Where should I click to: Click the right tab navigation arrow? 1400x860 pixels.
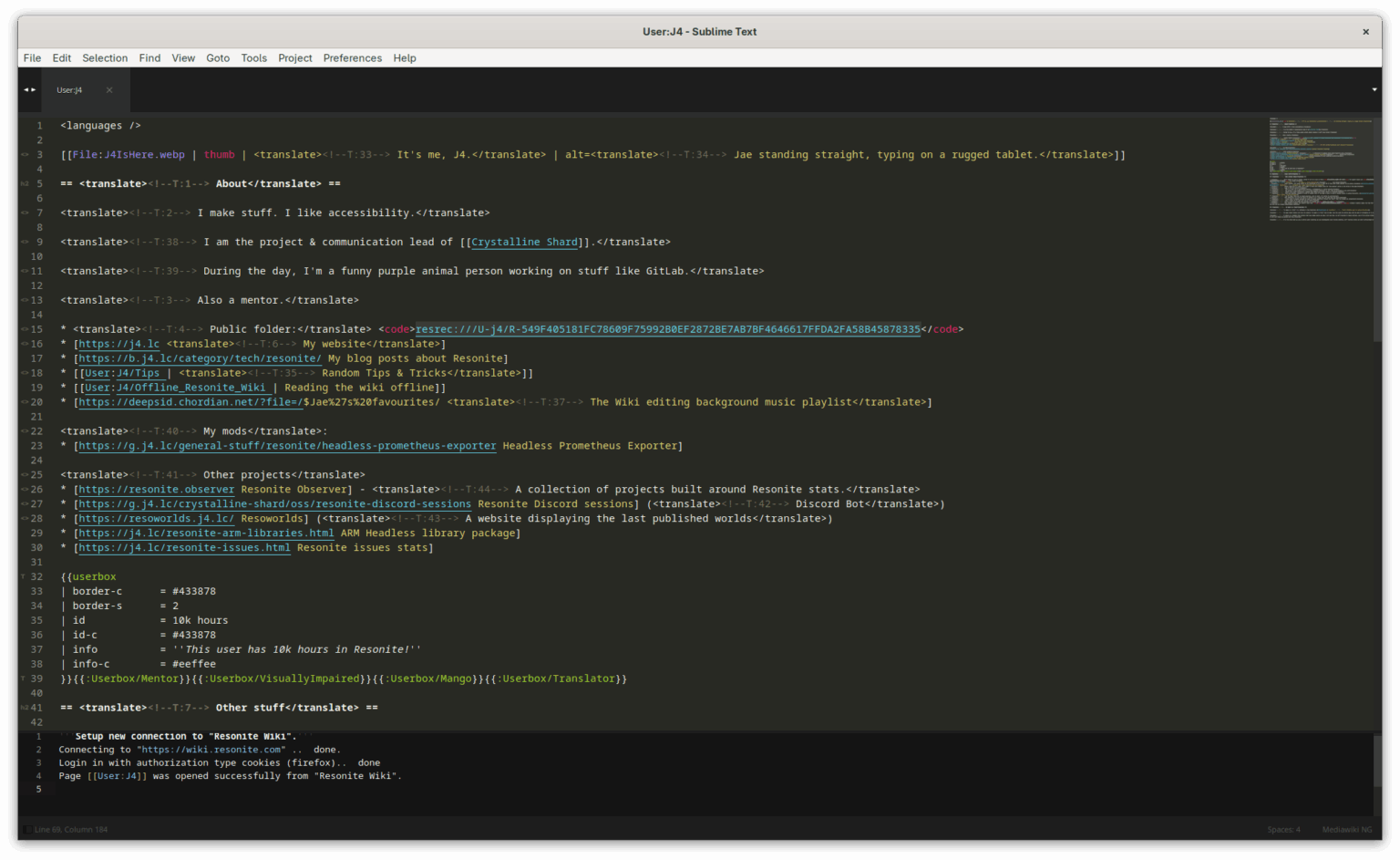point(35,89)
